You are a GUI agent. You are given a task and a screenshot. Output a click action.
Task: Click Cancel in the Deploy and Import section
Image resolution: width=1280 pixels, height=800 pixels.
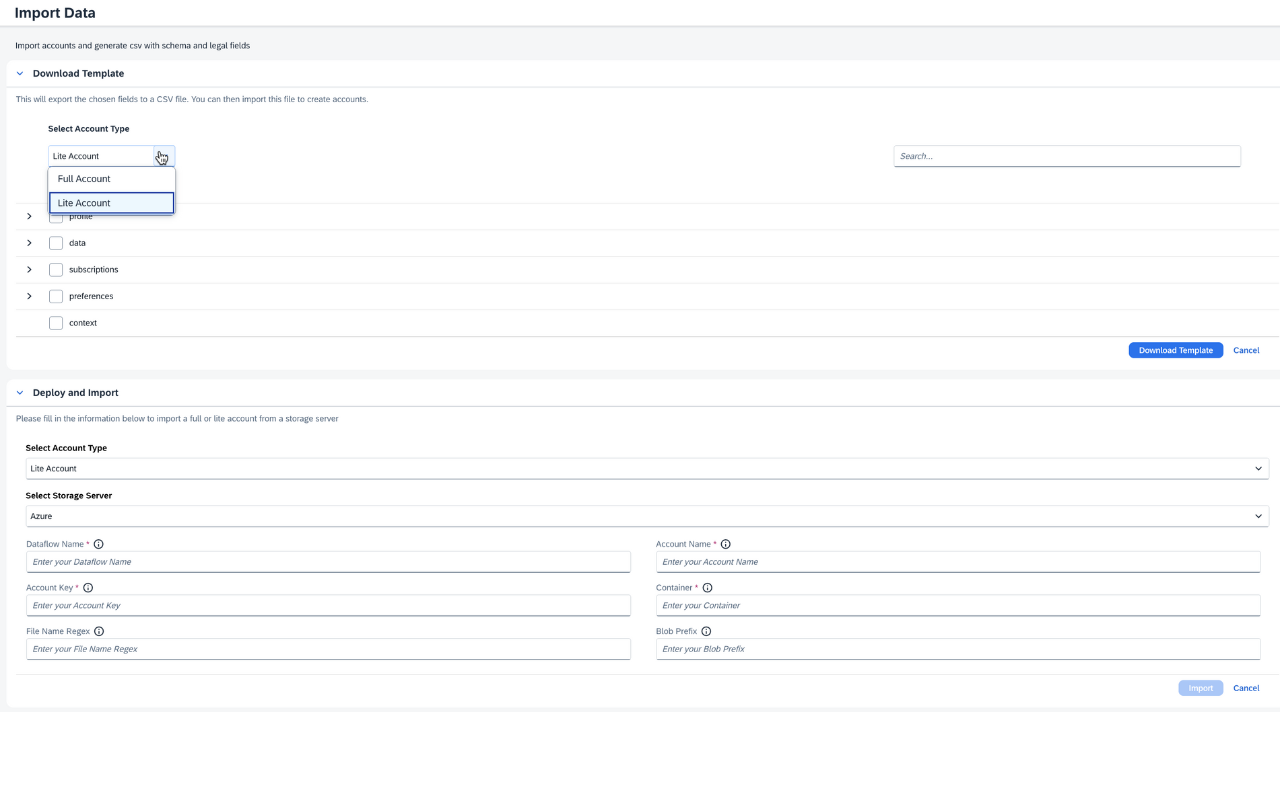(x=1246, y=688)
